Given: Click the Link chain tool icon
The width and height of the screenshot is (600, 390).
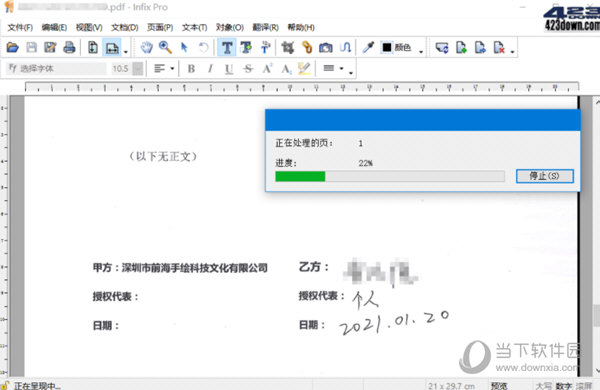Looking at the screenshot, I should [x=307, y=47].
